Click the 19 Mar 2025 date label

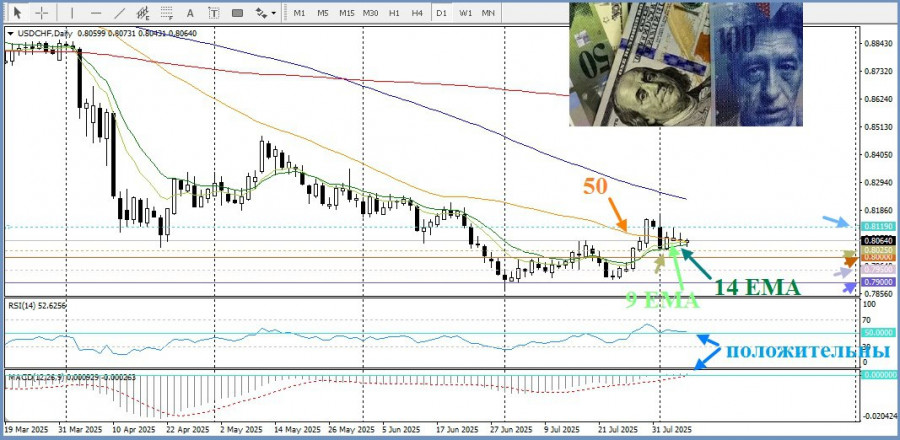coord(27,429)
